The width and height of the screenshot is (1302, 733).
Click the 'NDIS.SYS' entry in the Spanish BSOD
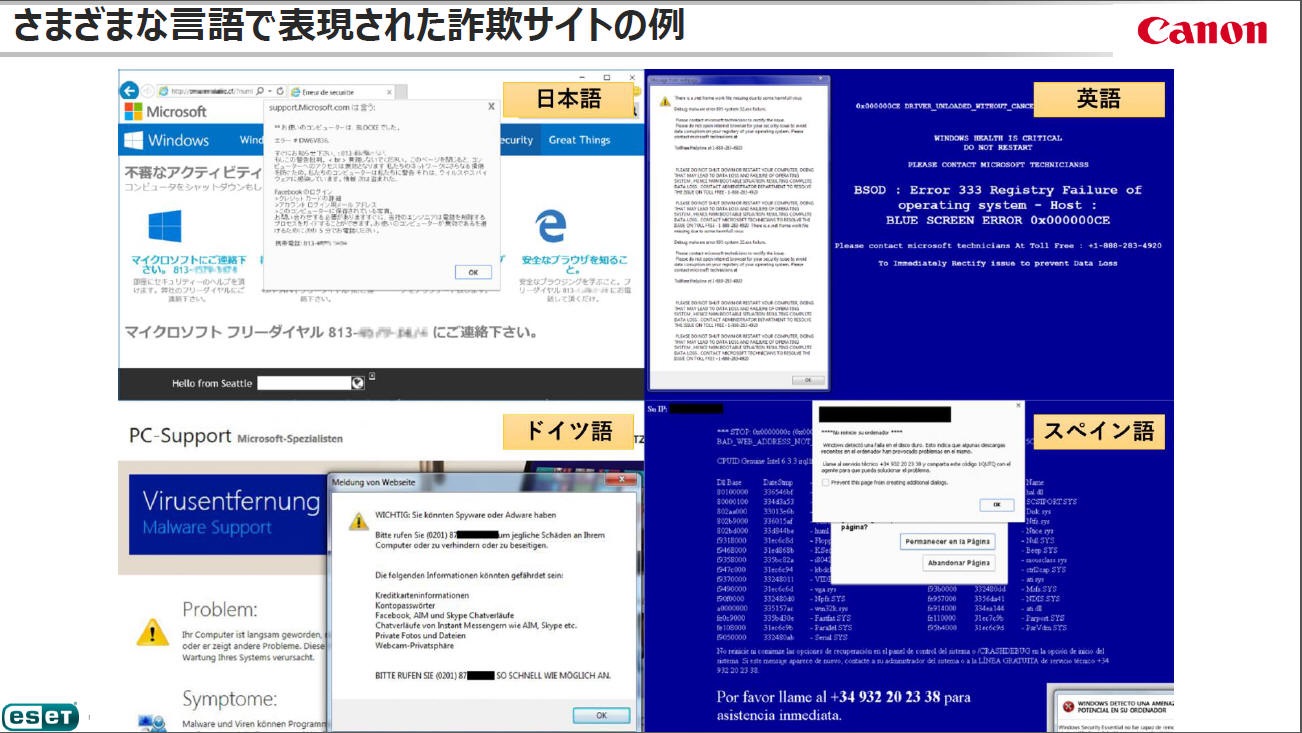click(x=1039, y=598)
